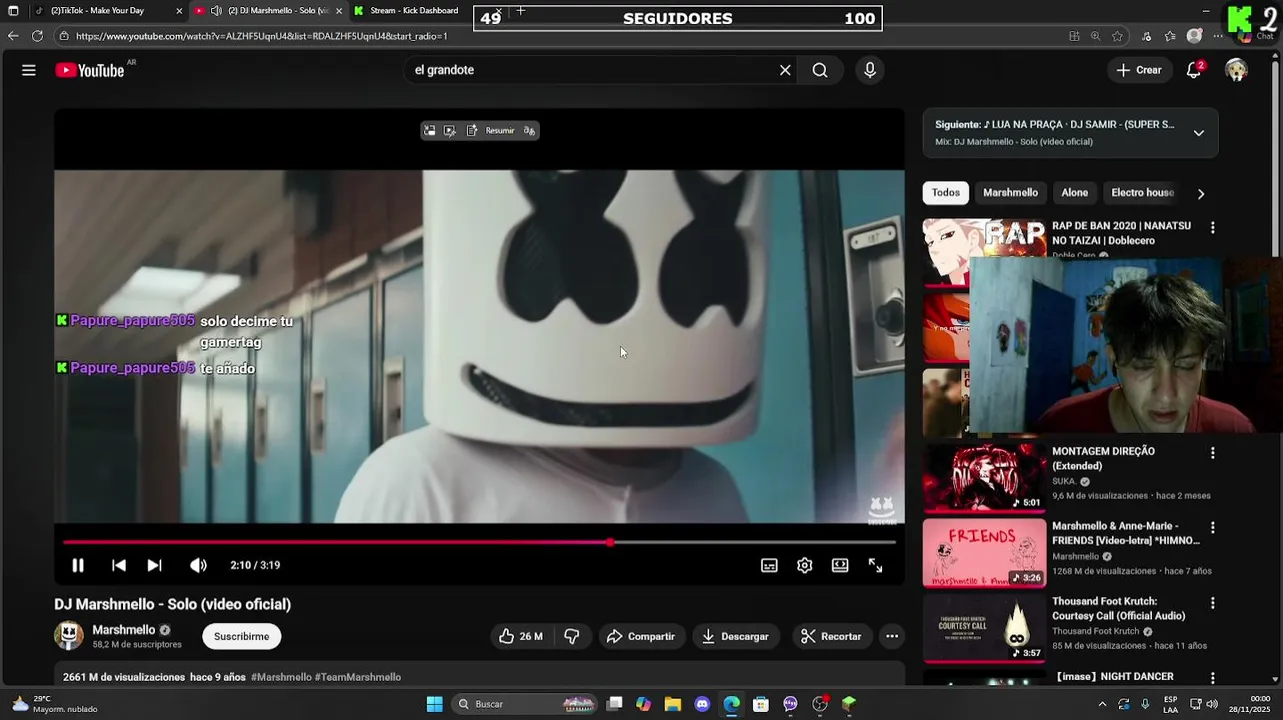Select the Alone filter chip
Viewport: 1283px width, 720px height.
pos(1075,193)
